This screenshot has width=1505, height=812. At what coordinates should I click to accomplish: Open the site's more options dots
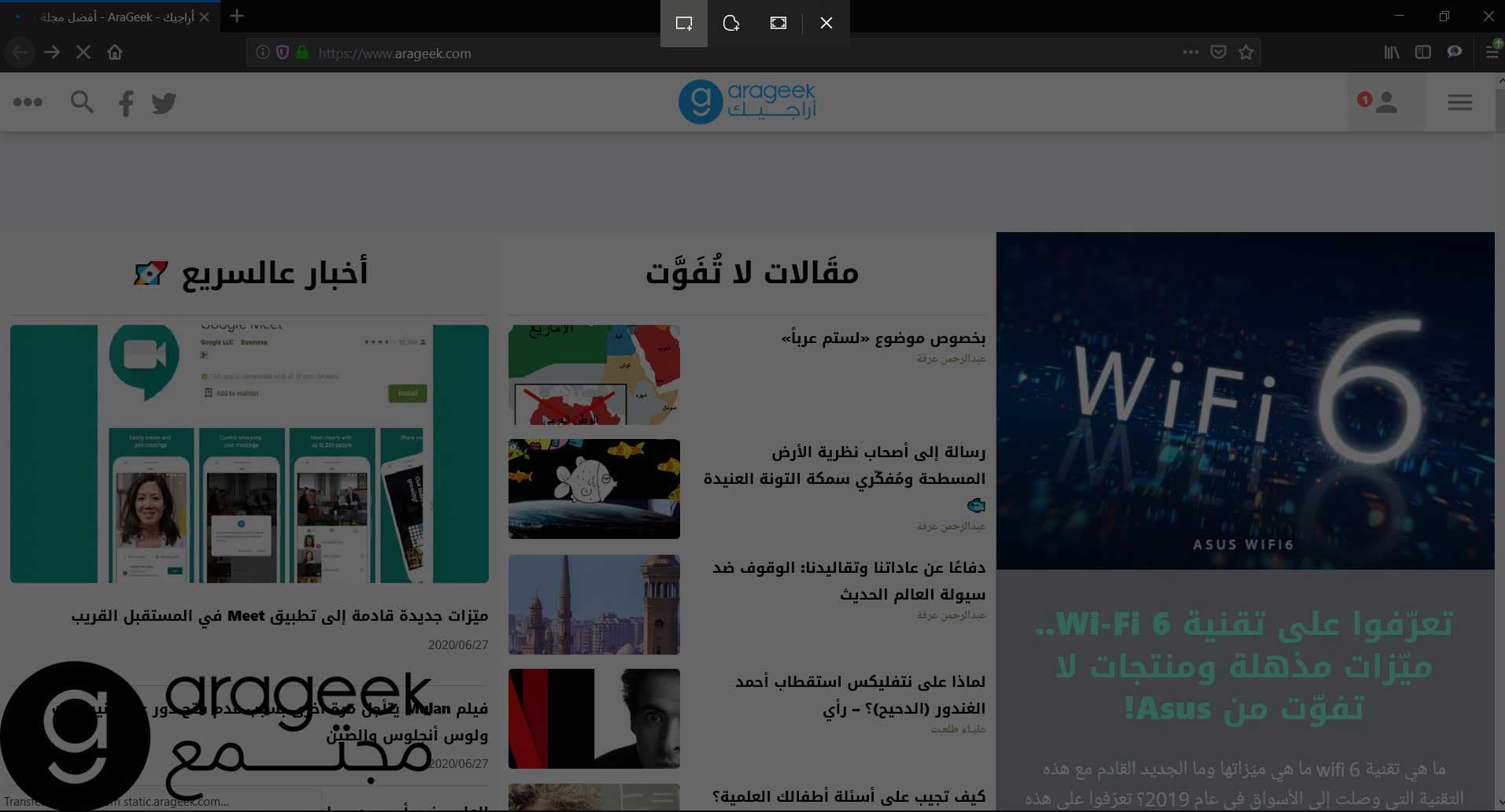coord(28,102)
